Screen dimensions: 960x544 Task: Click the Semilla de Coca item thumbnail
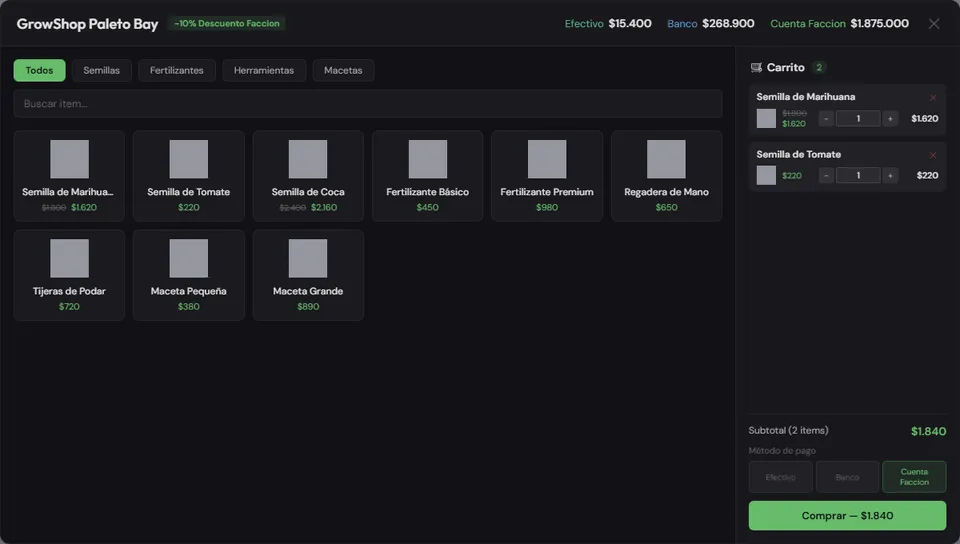(x=308, y=159)
